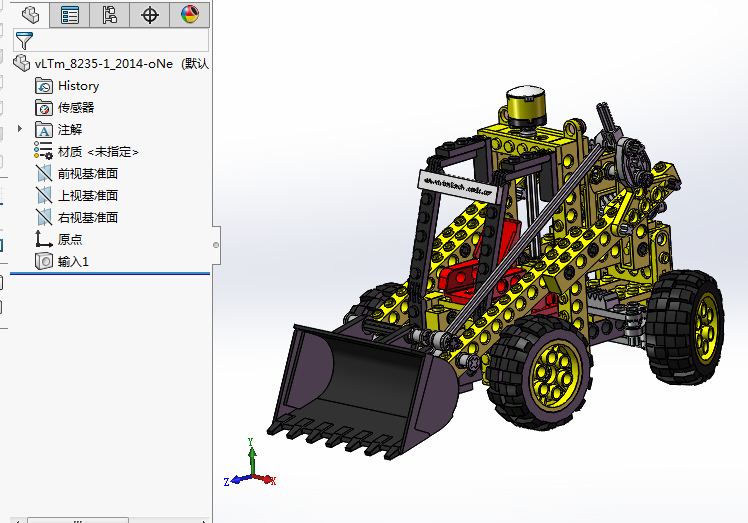Expand the 注解 annotations node arrow
This screenshot has height=523, width=748.
click(x=20, y=129)
